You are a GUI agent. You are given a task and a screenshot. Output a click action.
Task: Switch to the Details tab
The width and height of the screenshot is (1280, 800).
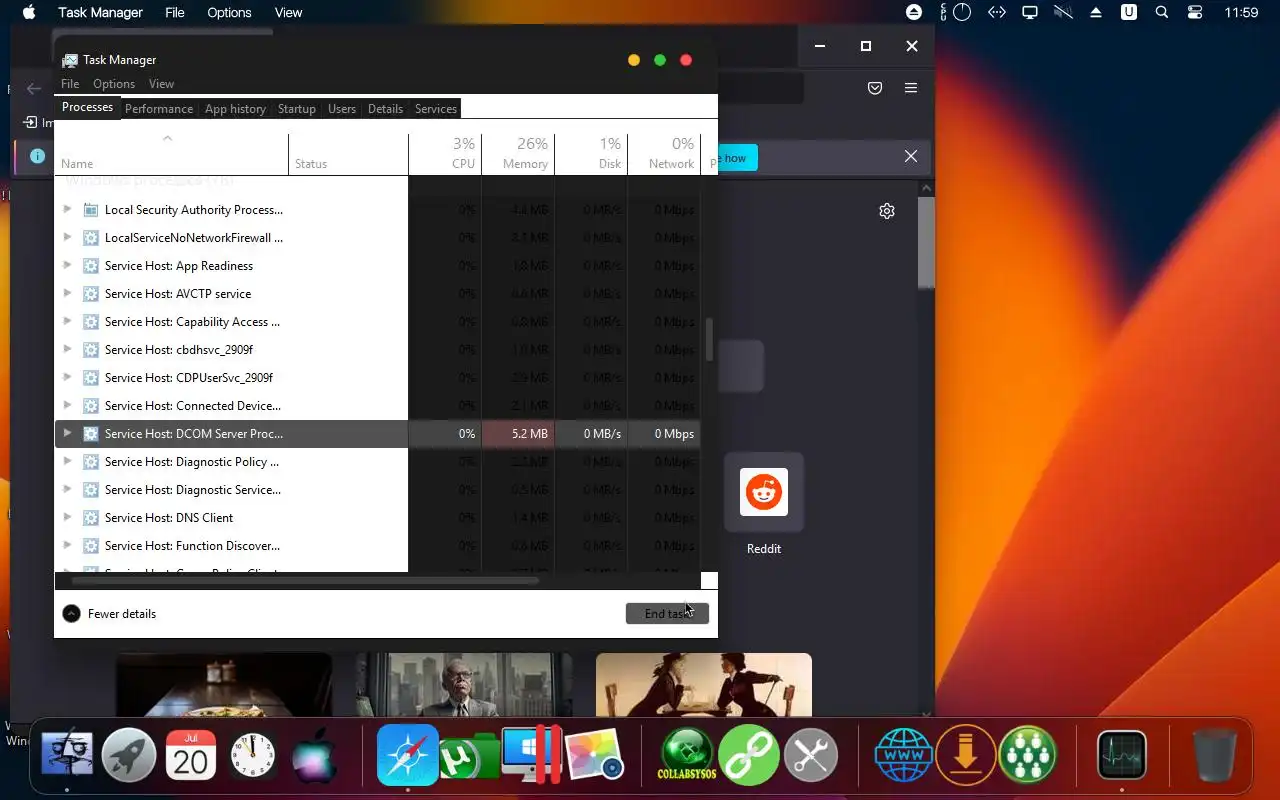385,109
